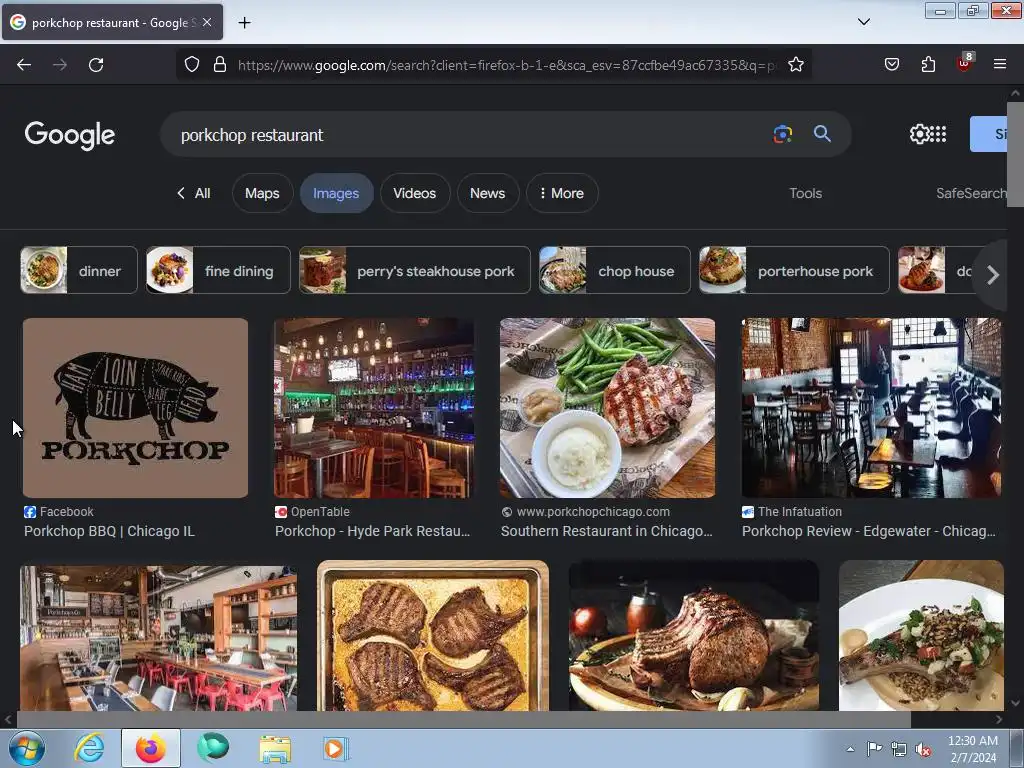Open Porkchop - Hyde Park Restaurant link
This screenshot has width=1024, height=768.
pos(372,531)
